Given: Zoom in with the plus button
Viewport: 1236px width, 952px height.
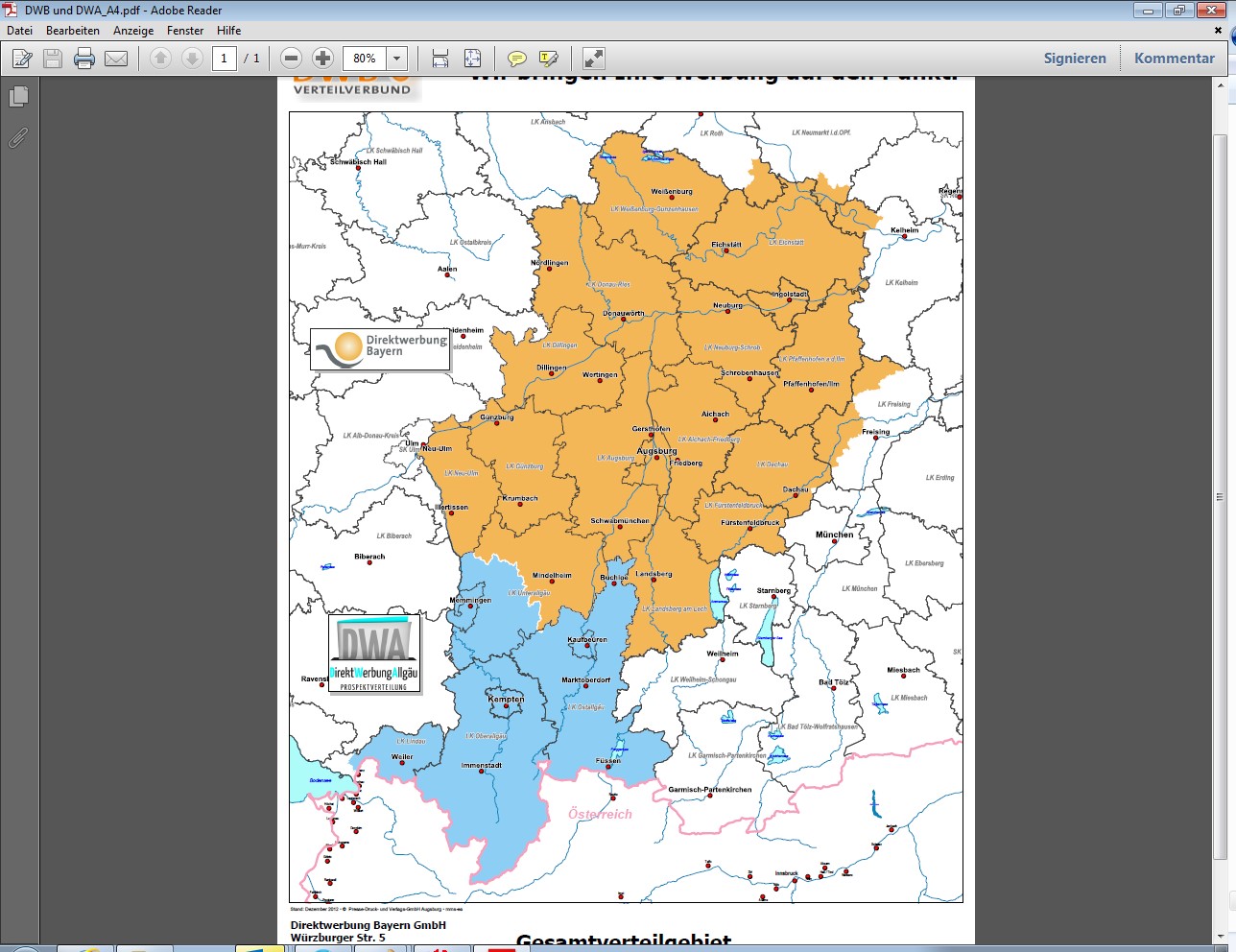Looking at the screenshot, I should coord(323,59).
